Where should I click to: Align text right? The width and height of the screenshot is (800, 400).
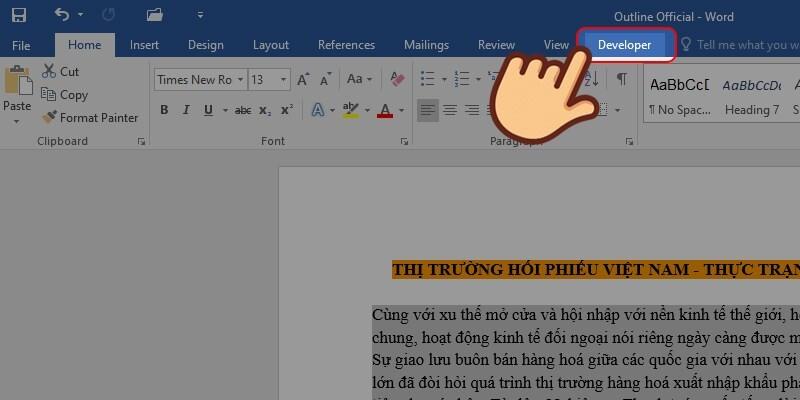tap(472, 110)
